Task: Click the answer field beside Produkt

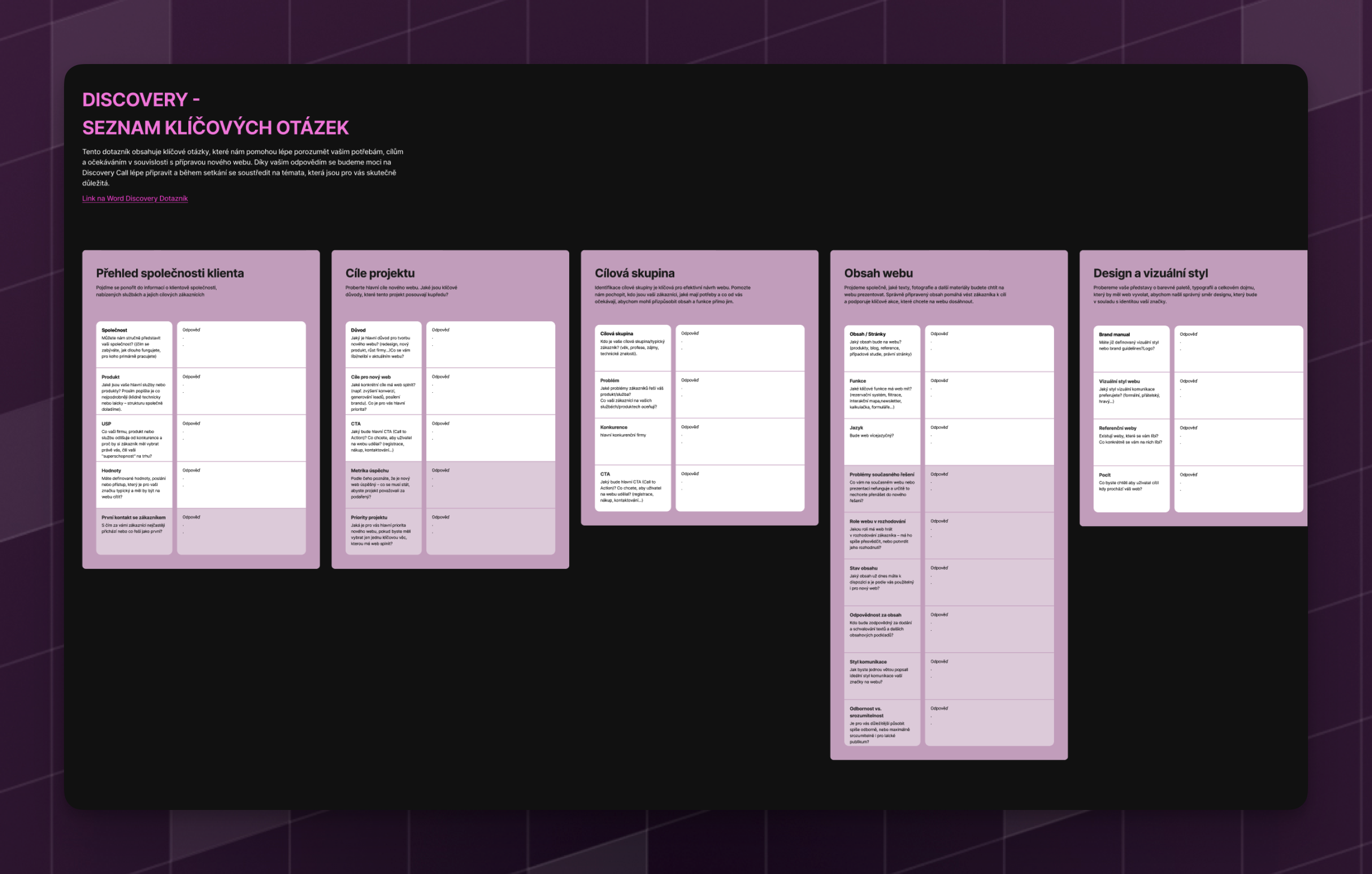Action: pyautogui.click(x=241, y=392)
